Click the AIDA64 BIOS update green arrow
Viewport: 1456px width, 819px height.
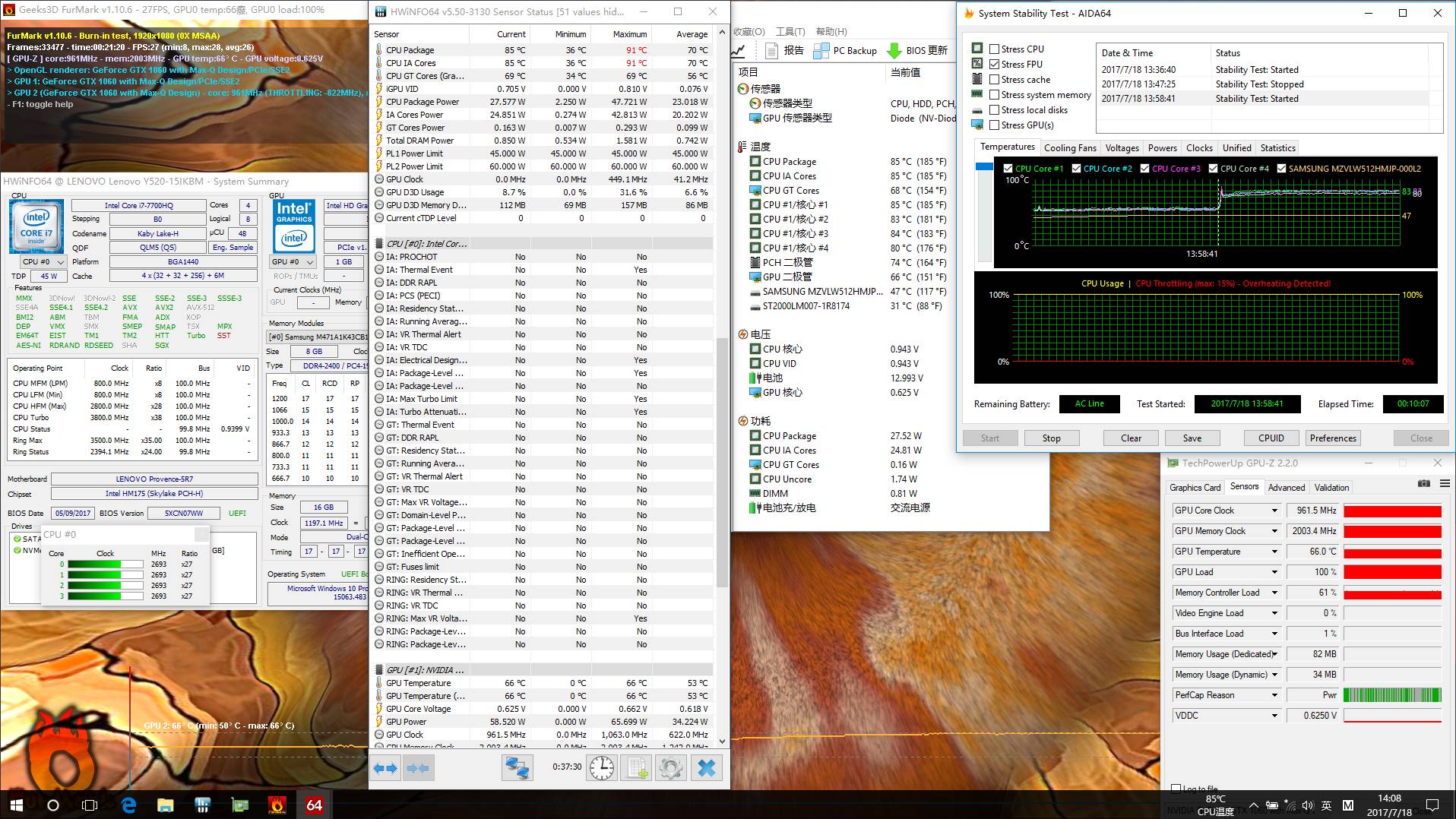click(x=894, y=50)
